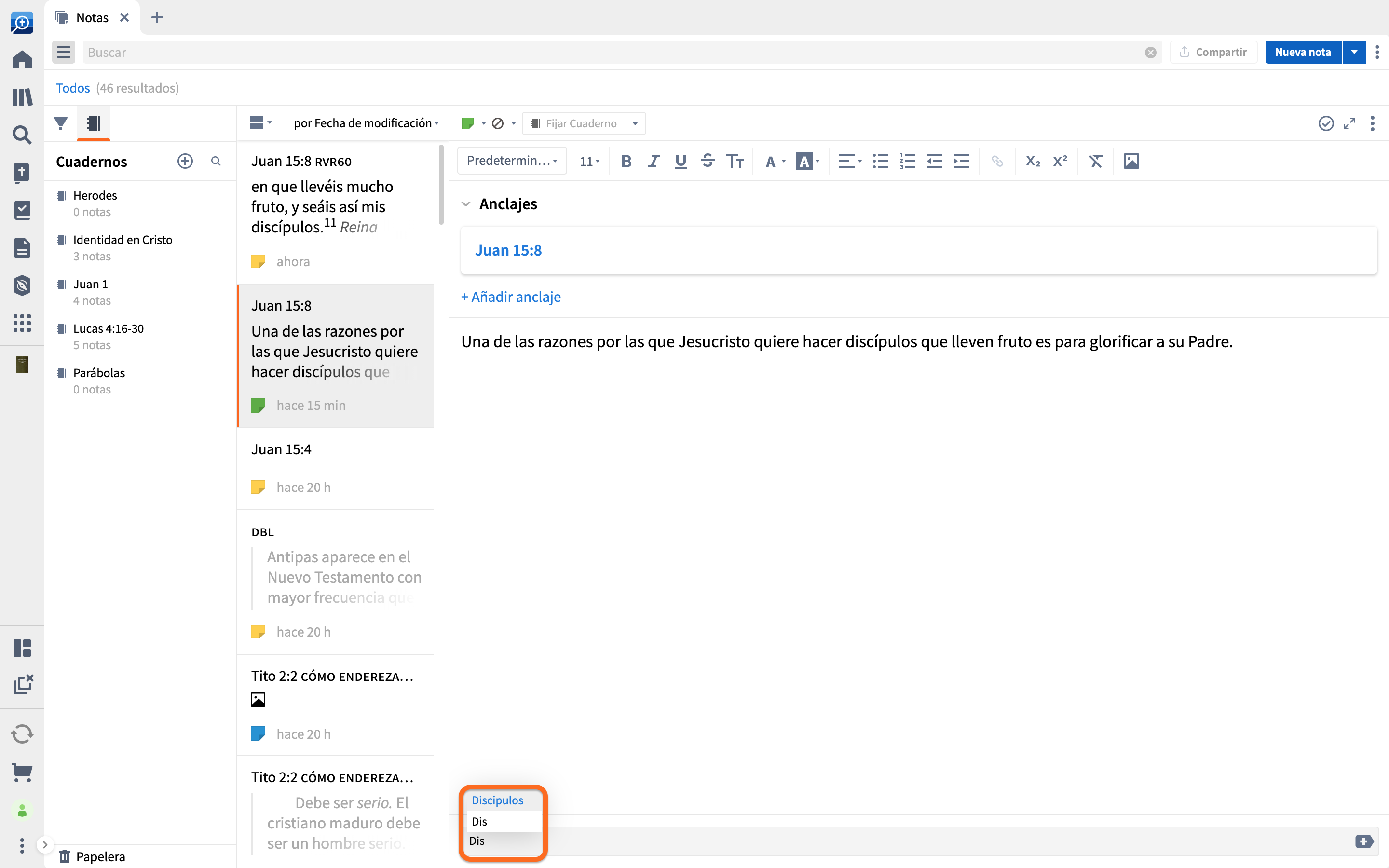Open the Search magnifier in the sidebar
The image size is (1389, 868).
[x=22, y=135]
